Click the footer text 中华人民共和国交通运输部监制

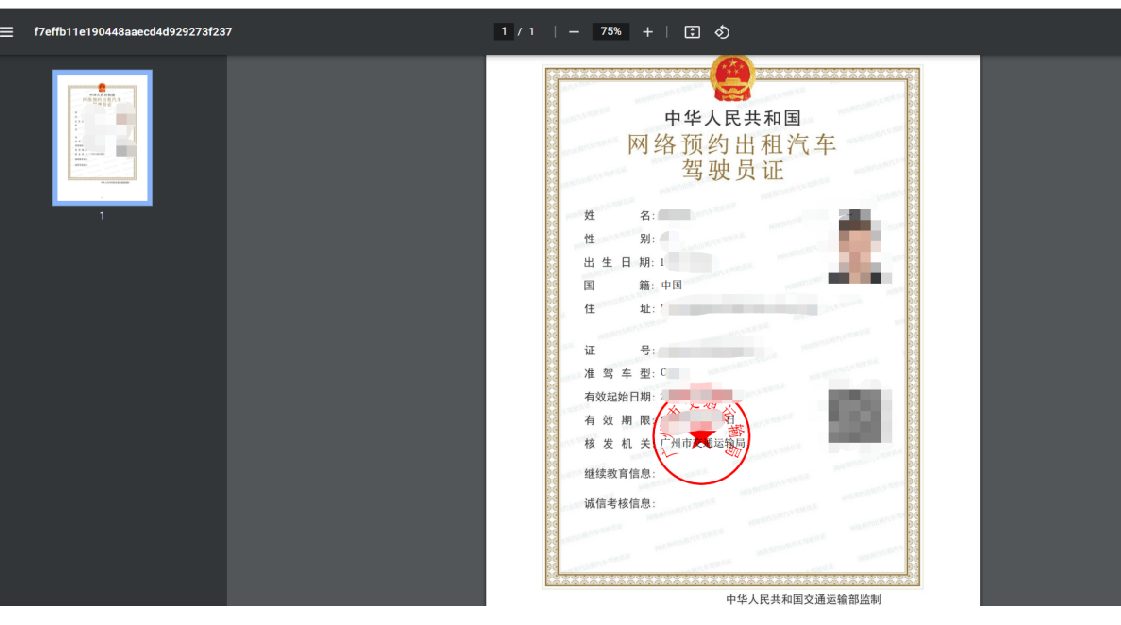tap(803, 600)
